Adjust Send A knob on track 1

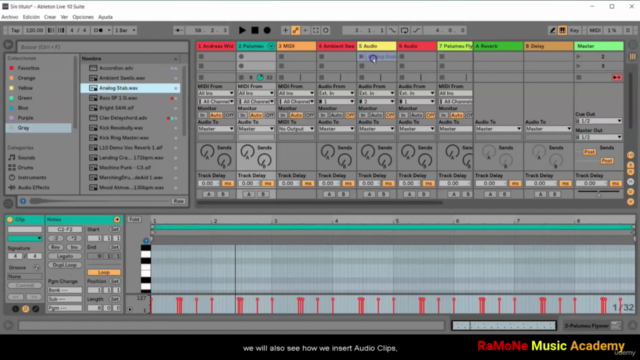[x=207, y=152]
